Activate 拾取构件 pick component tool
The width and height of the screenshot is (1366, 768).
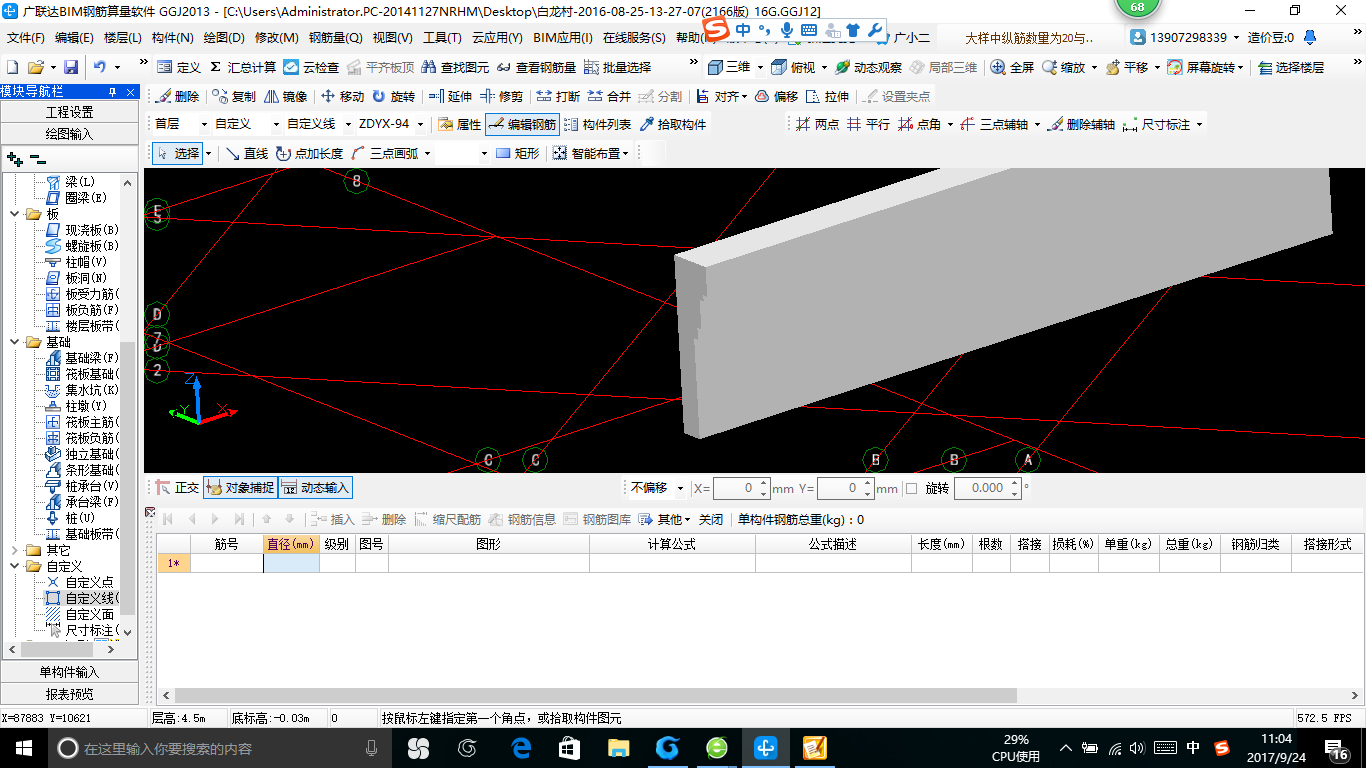click(673, 125)
